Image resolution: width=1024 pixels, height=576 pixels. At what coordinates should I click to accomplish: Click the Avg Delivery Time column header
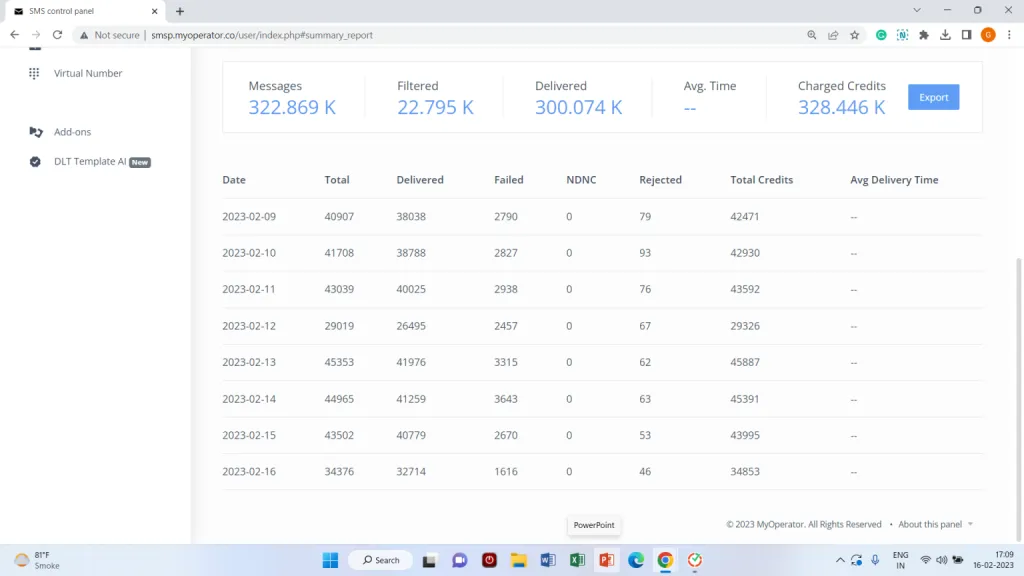tap(894, 180)
